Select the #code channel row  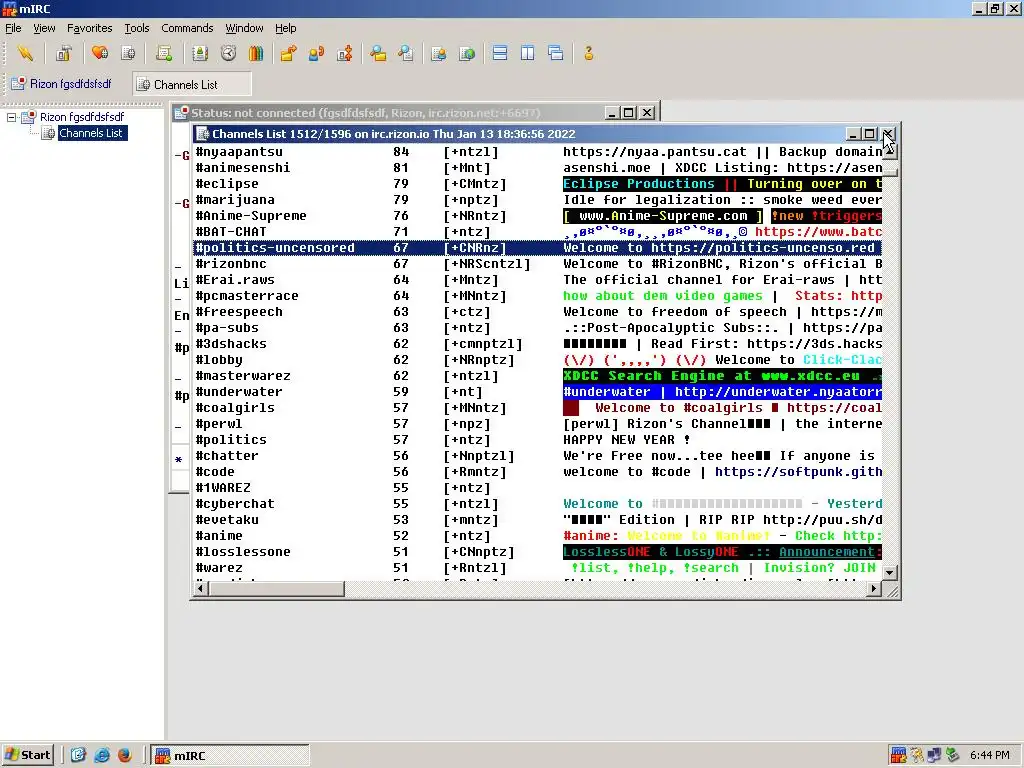point(538,472)
